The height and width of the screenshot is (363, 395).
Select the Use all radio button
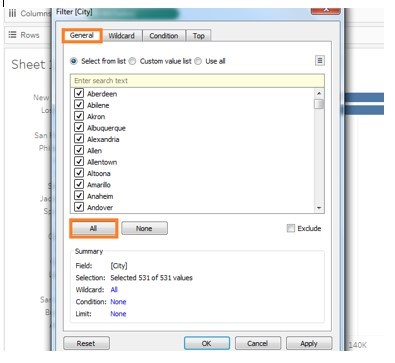point(198,61)
